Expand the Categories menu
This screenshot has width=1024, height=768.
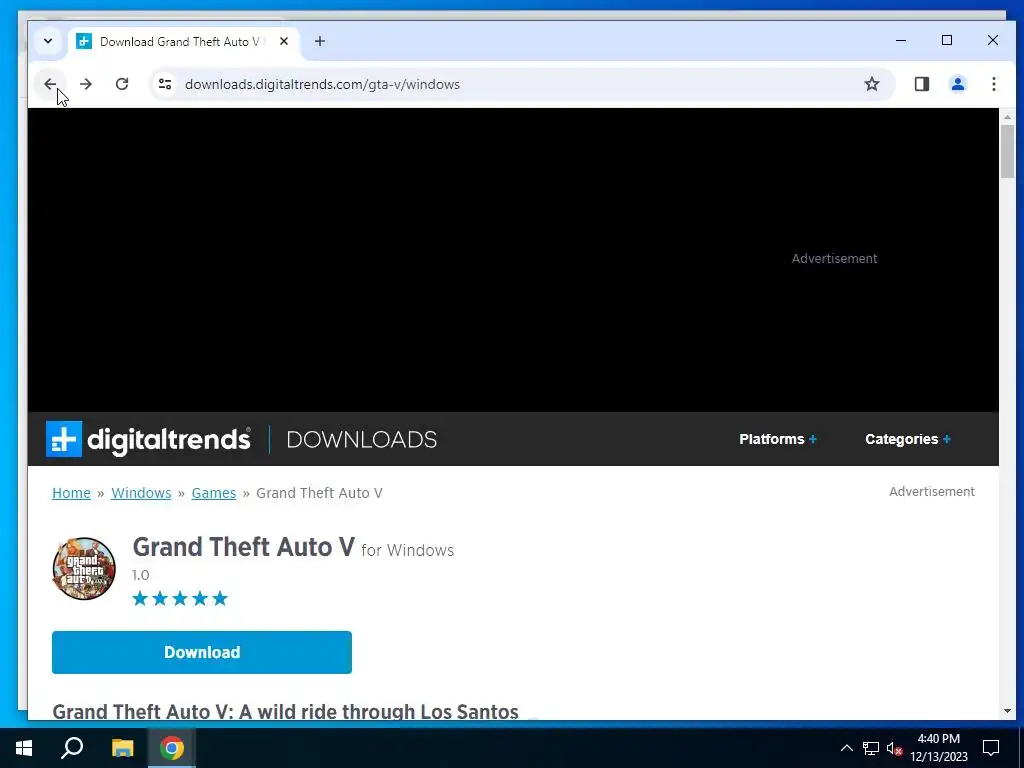pos(908,440)
